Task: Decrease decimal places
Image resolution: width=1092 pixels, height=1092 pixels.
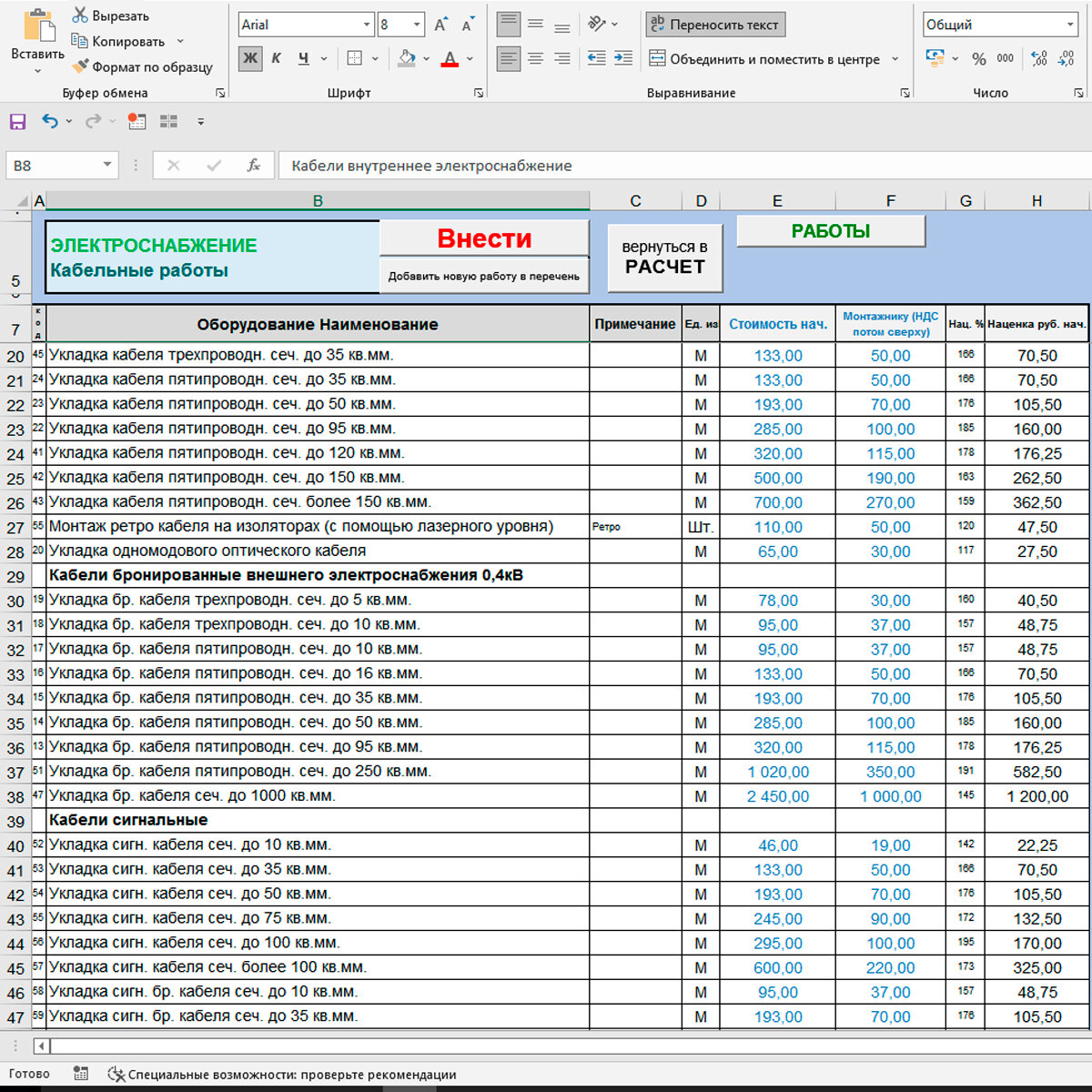Action: 1067,58
